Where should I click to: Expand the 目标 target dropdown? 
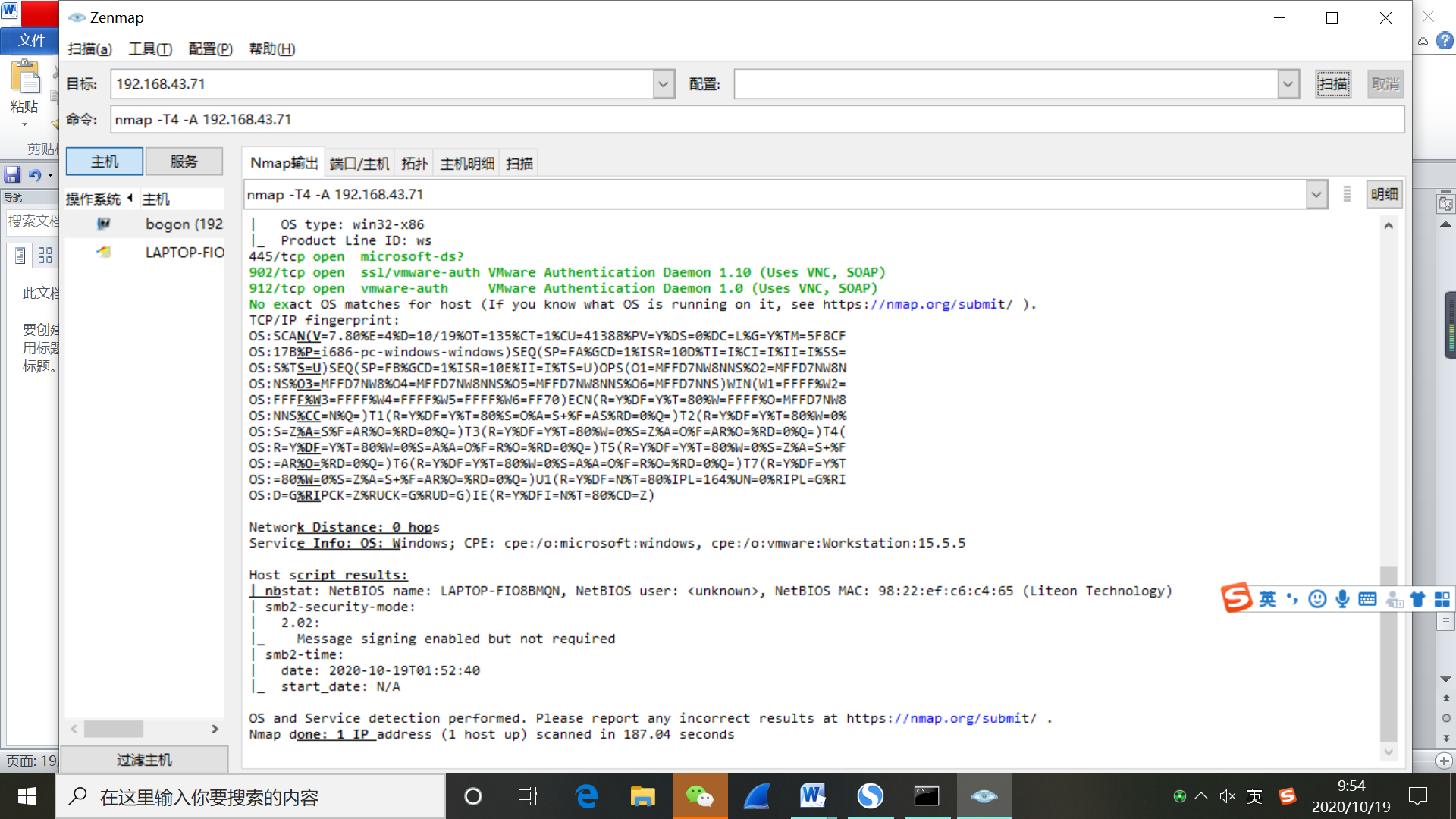[x=664, y=84]
